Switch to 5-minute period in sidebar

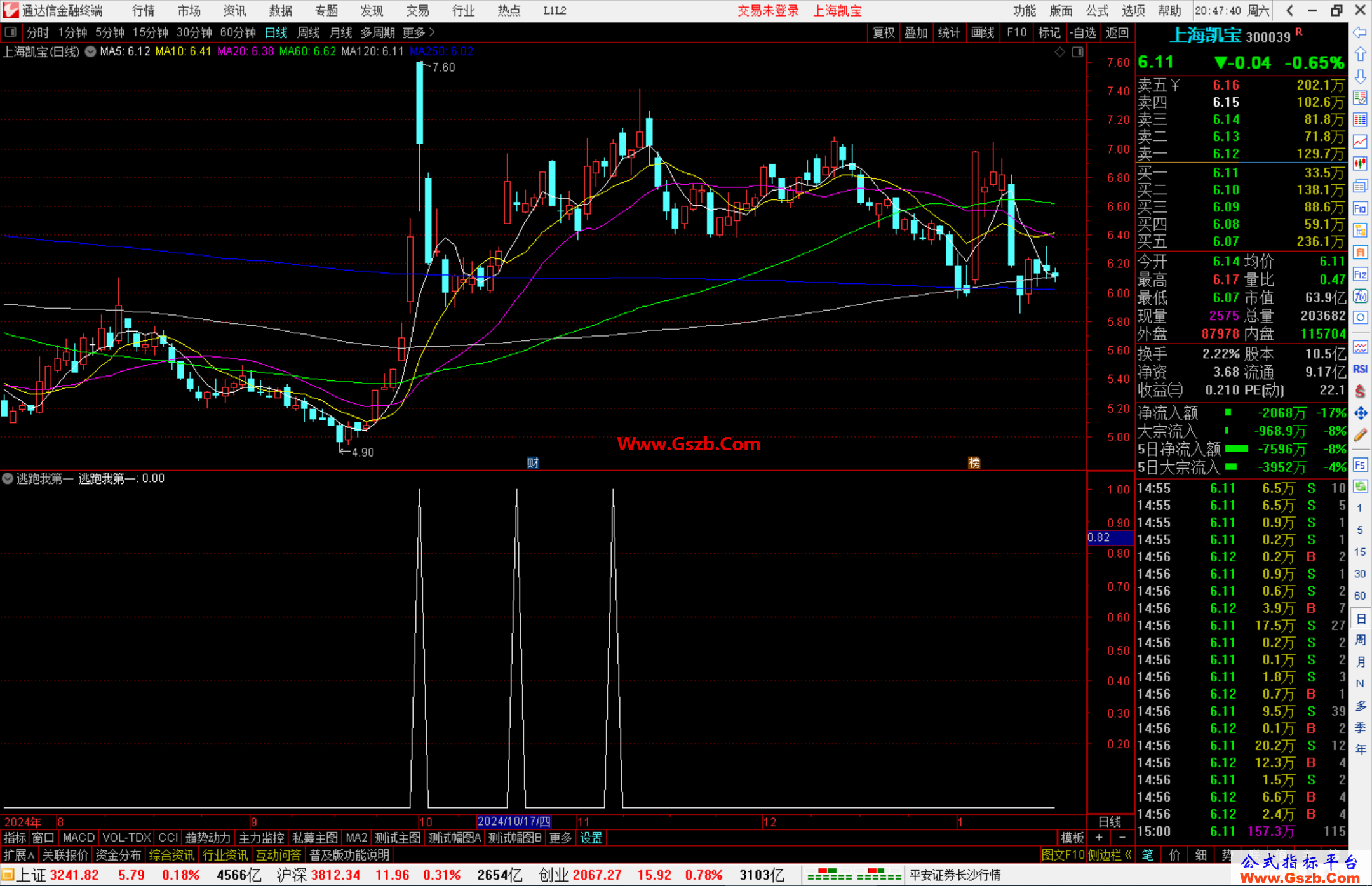click(x=1359, y=530)
